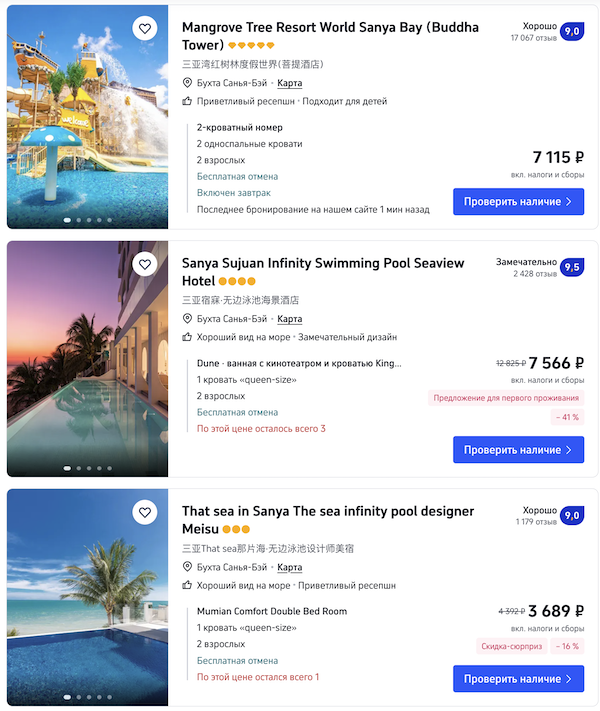Click 9,0 rating badge for Mangrove Tree Resort

(572, 32)
